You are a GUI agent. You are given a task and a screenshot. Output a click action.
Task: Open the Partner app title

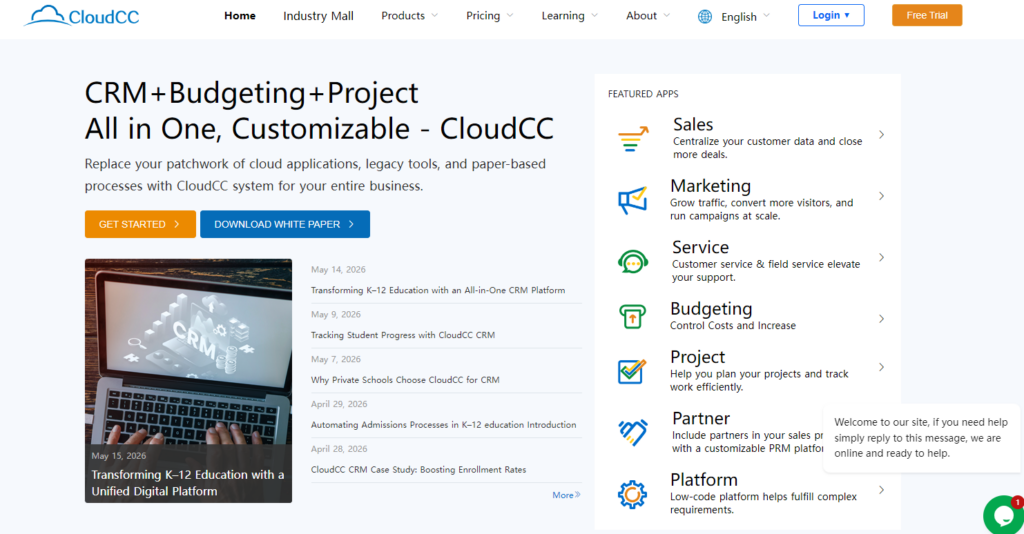[701, 418]
